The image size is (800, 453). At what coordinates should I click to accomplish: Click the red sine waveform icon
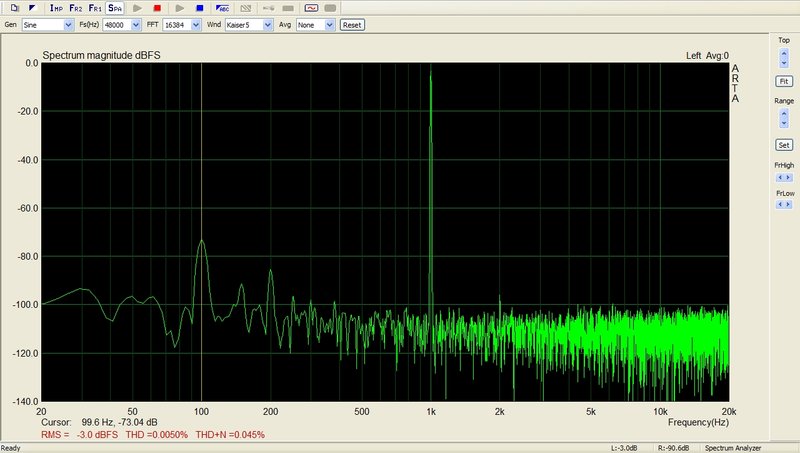coord(311,8)
